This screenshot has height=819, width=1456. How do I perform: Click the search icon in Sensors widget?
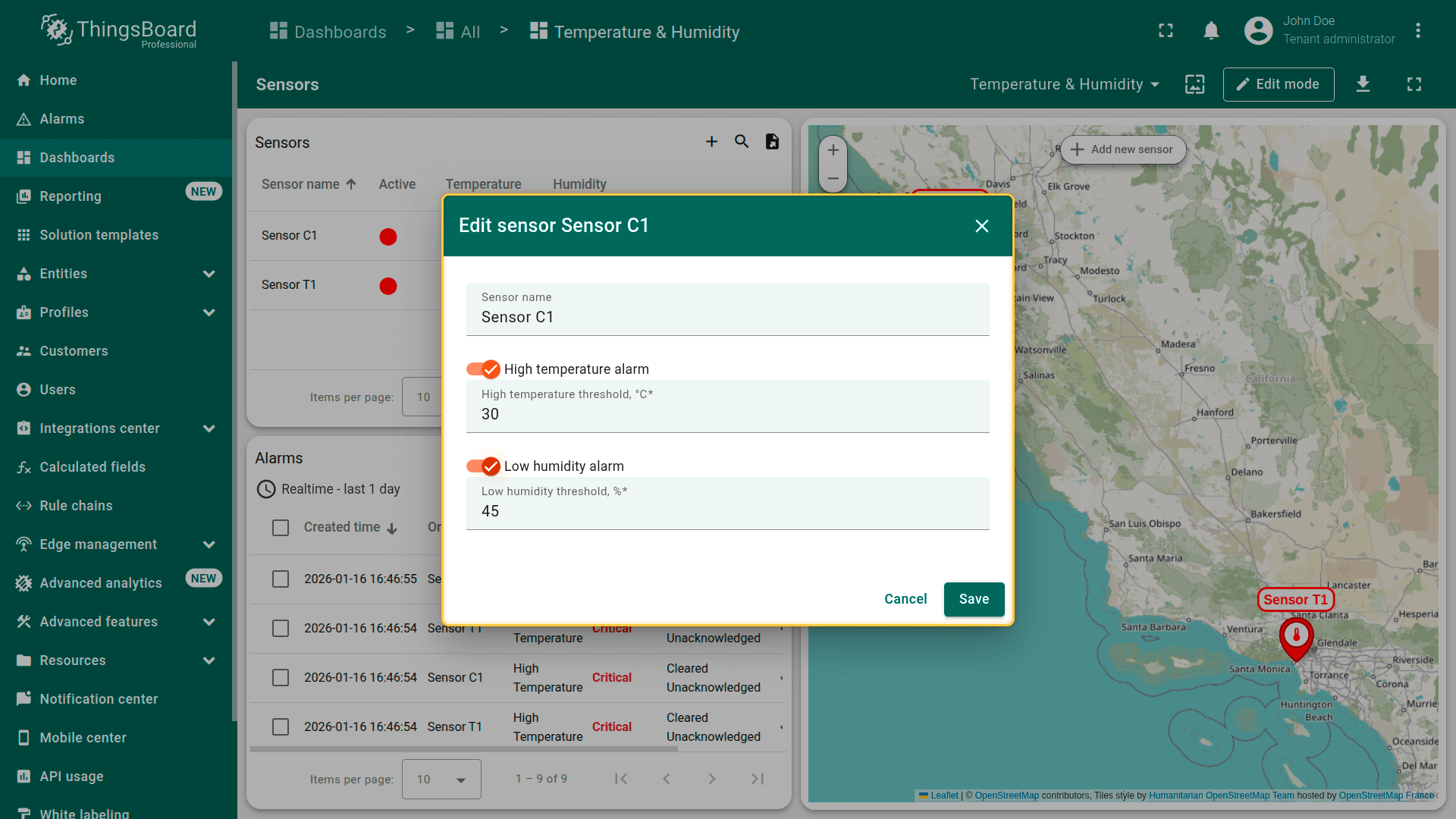[x=742, y=142]
